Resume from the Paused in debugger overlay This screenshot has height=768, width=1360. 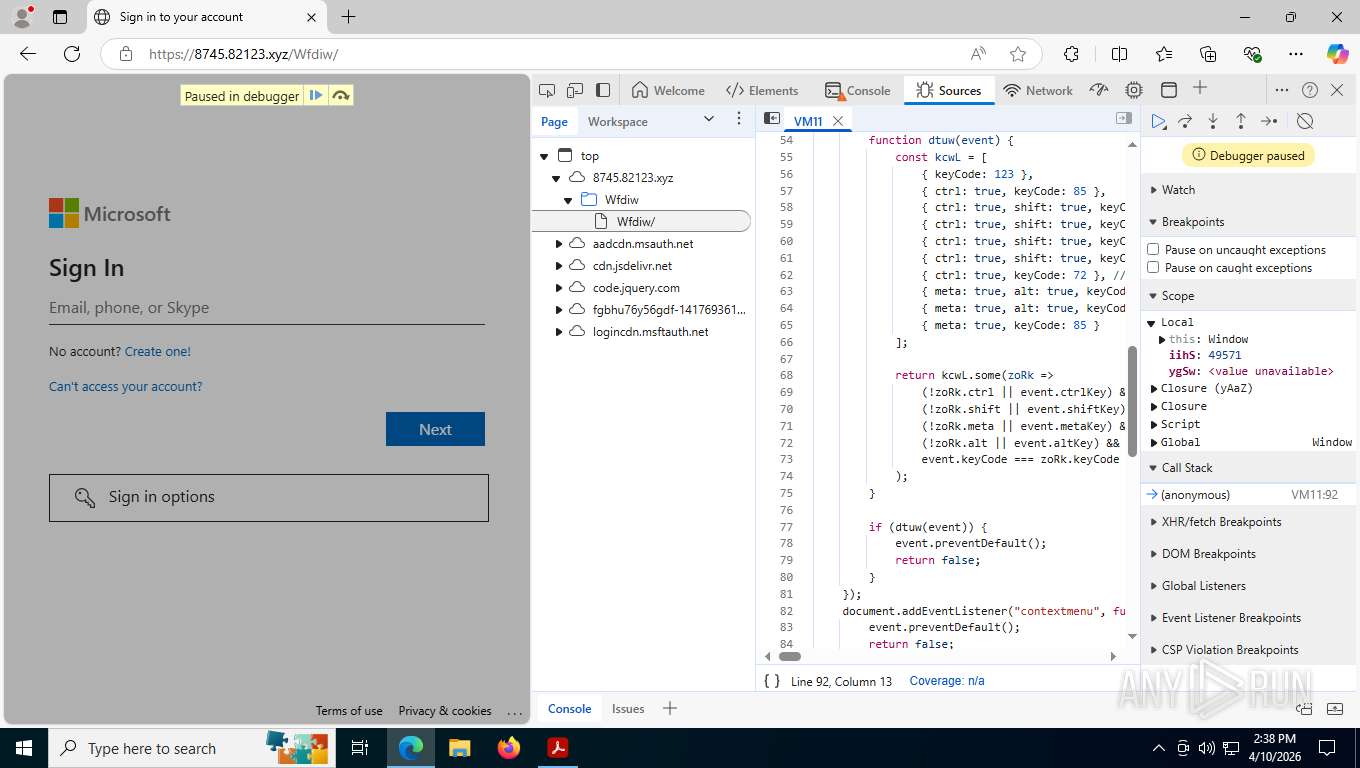pyautogui.click(x=316, y=96)
